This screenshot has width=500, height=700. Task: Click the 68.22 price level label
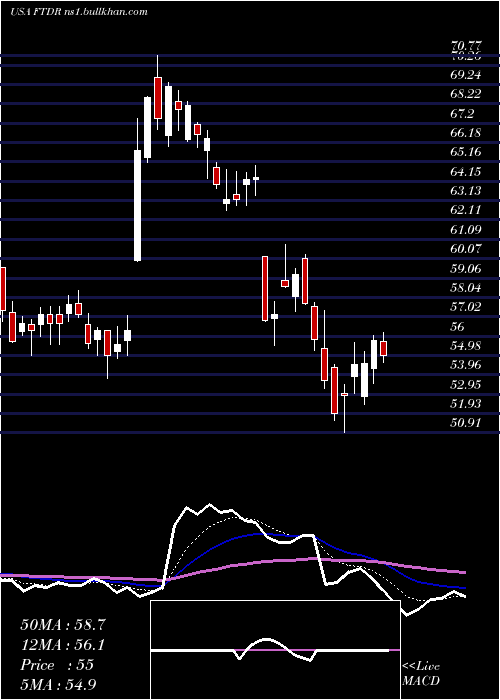coord(466,94)
